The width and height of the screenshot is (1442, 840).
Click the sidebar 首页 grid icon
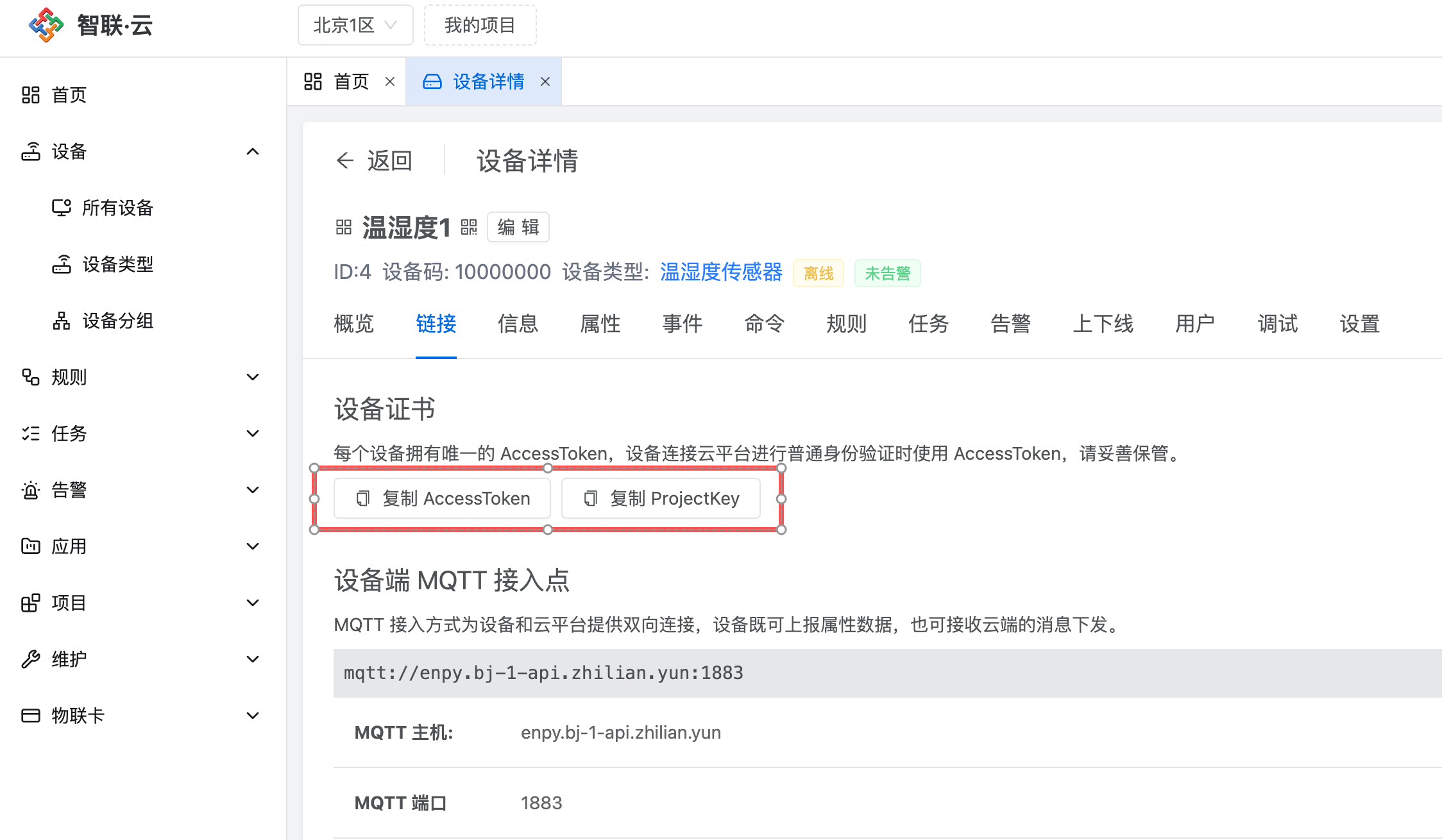click(31, 95)
